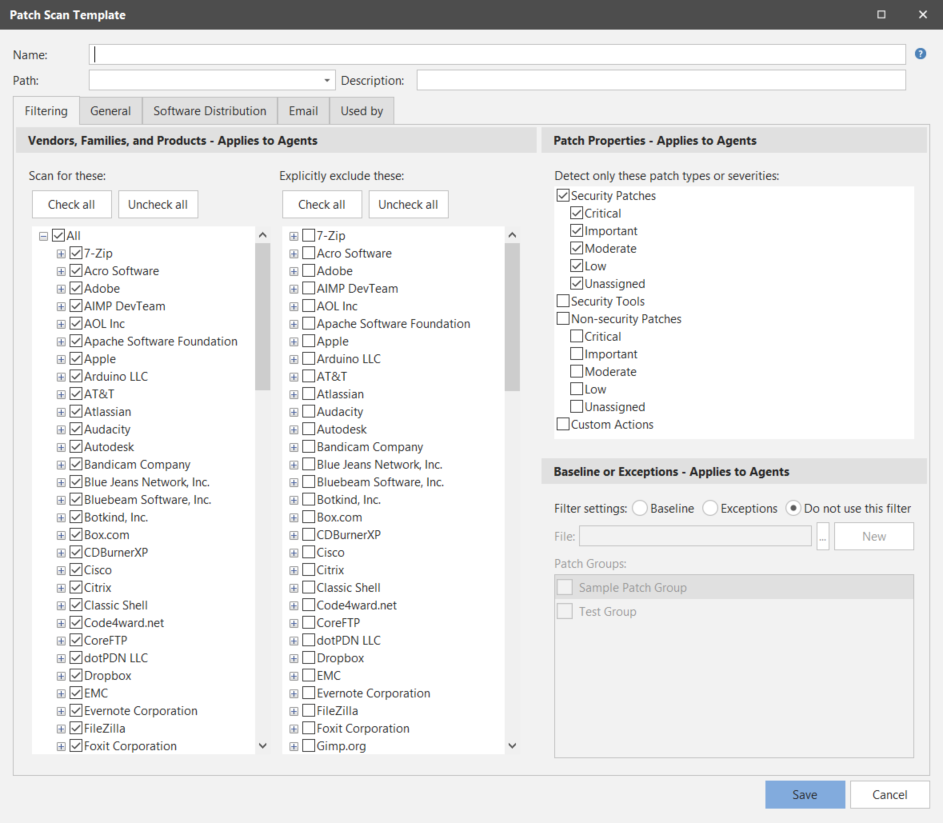Uncheck Atlassian in the scan tree
The width and height of the screenshot is (943, 823).
(x=76, y=412)
